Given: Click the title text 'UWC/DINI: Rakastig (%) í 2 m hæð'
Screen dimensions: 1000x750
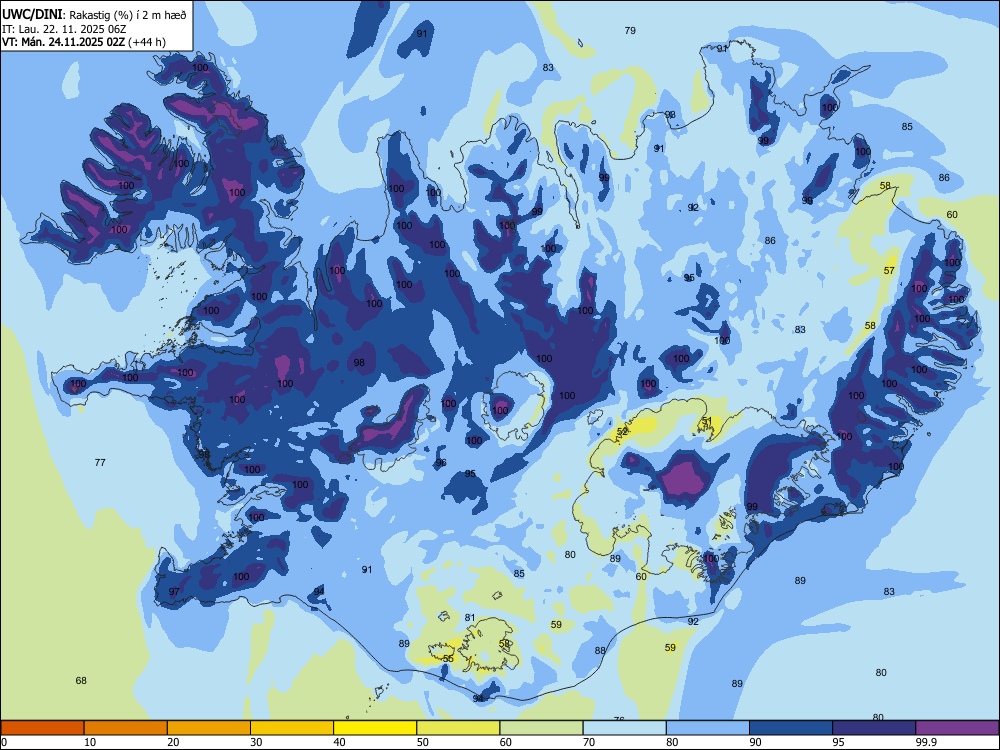Looking at the screenshot, I should click(x=94, y=15).
